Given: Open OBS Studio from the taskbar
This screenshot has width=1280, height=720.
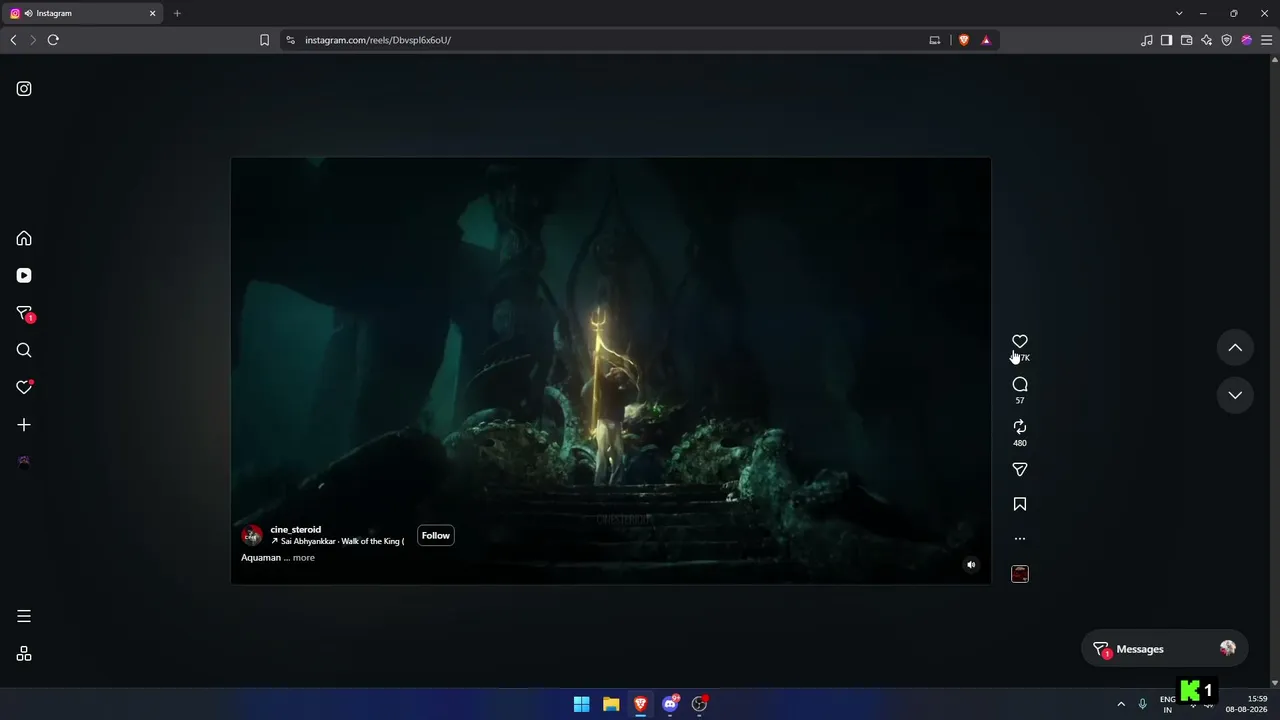Looking at the screenshot, I should (x=700, y=704).
